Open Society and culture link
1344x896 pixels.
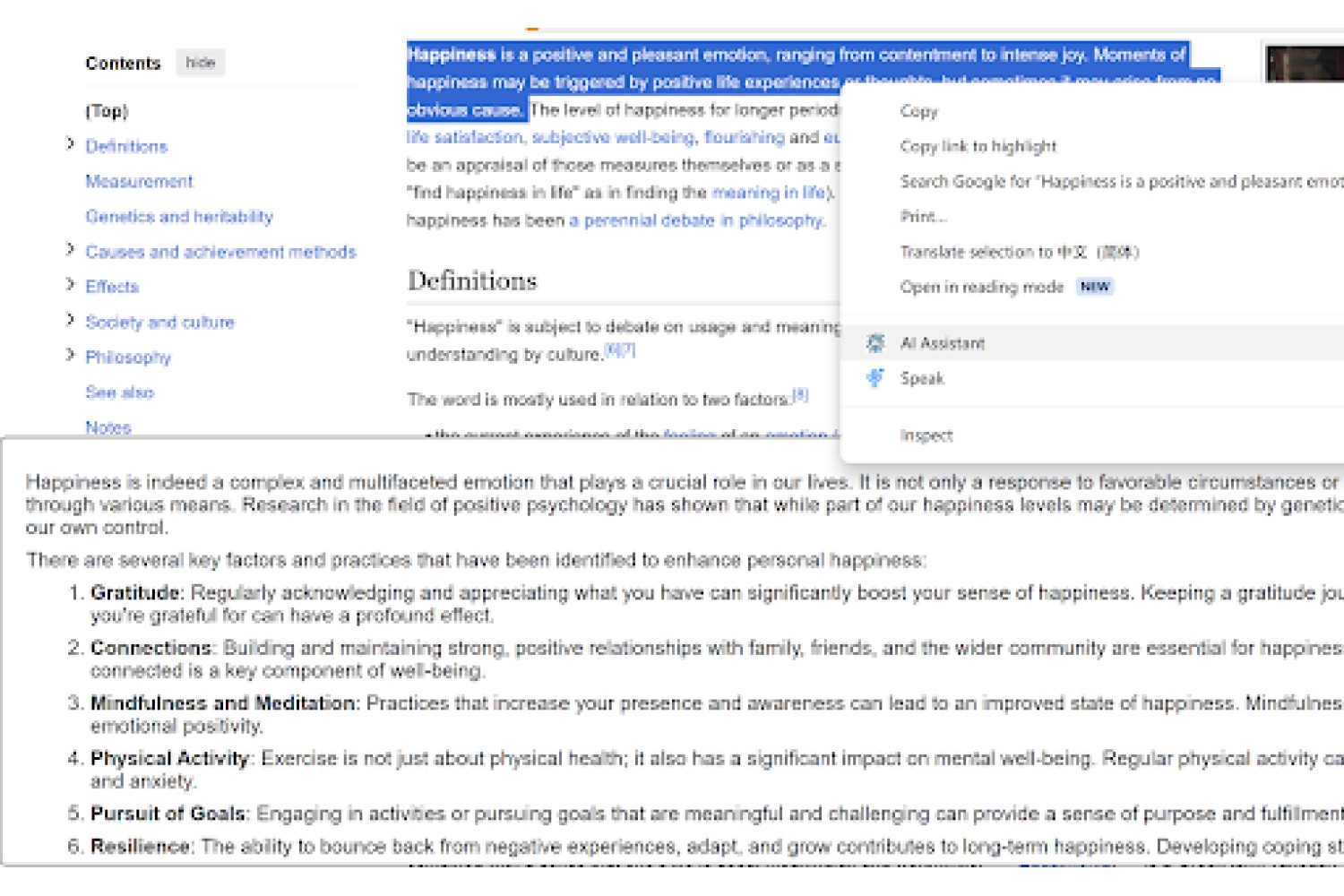coord(159,322)
